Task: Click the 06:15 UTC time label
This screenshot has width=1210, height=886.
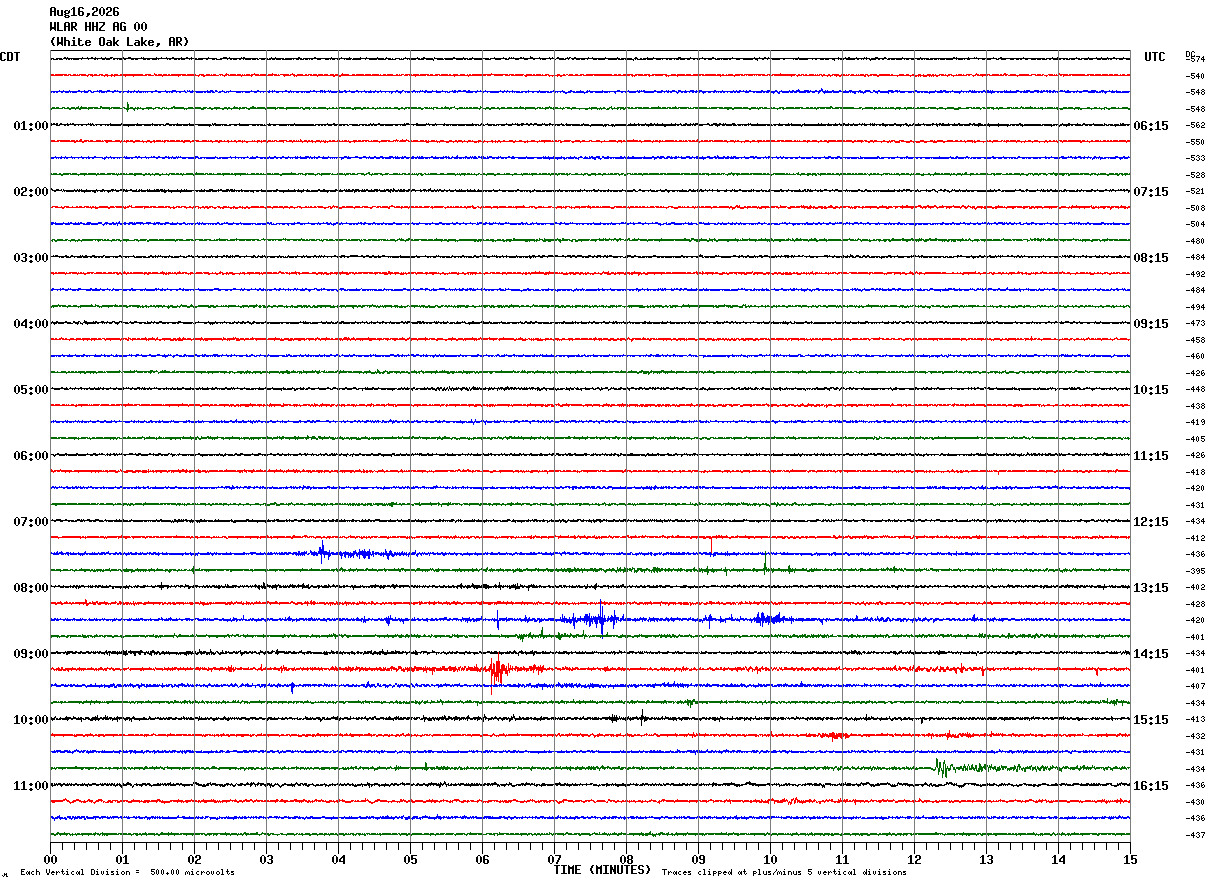Action: point(1151,126)
